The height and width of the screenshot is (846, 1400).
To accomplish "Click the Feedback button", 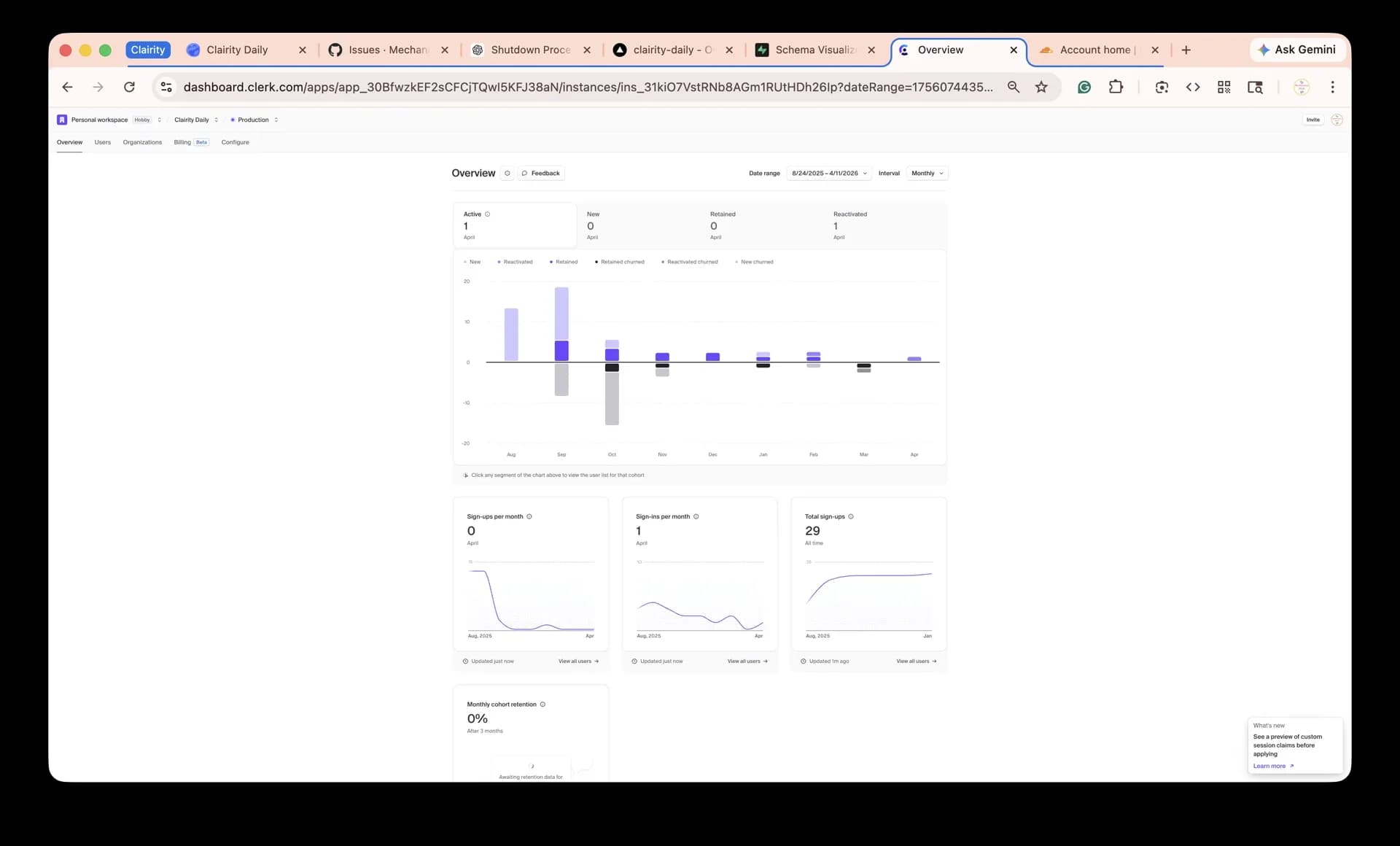I will (540, 173).
